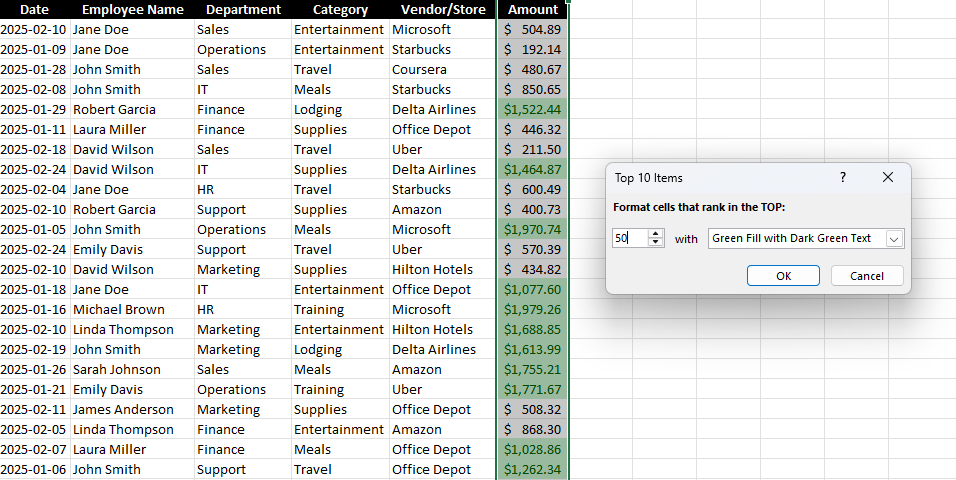Screen dimensions: 956x480
Task: Decrease the top rank spinner value
Action: click(x=656, y=242)
